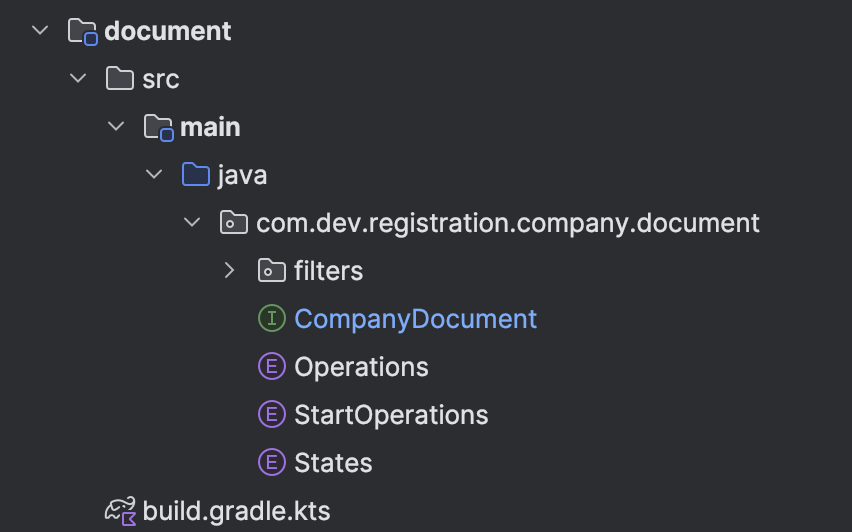Select the CompanyDocument interface file

click(415, 319)
